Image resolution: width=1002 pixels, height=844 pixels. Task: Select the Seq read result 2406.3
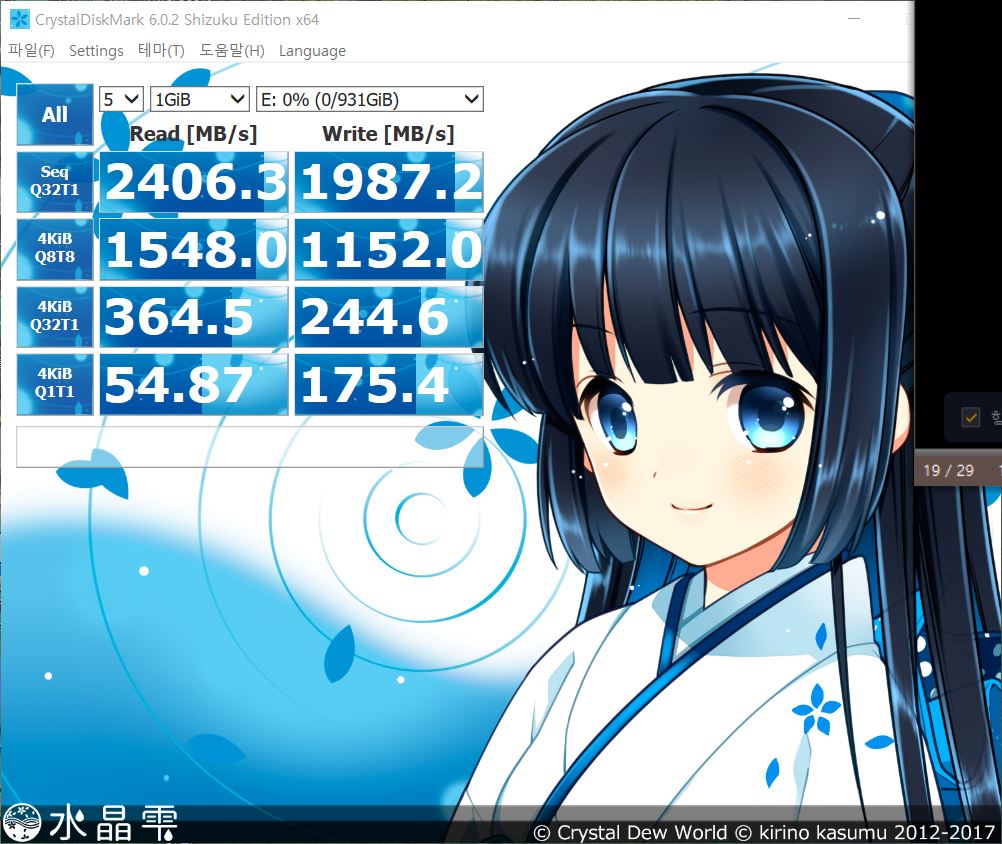[194, 181]
